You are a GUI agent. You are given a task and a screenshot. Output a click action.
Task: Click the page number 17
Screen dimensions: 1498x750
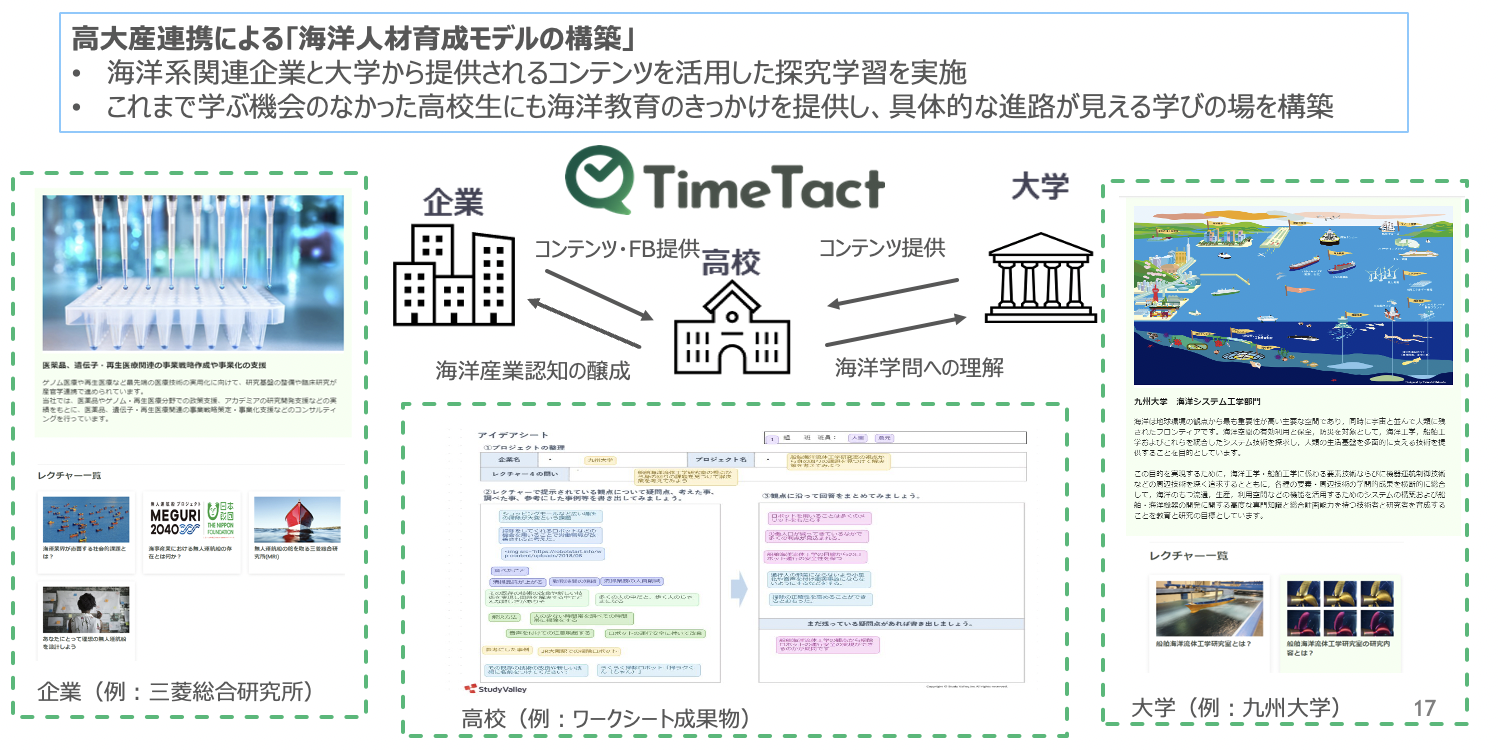click(x=1425, y=708)
